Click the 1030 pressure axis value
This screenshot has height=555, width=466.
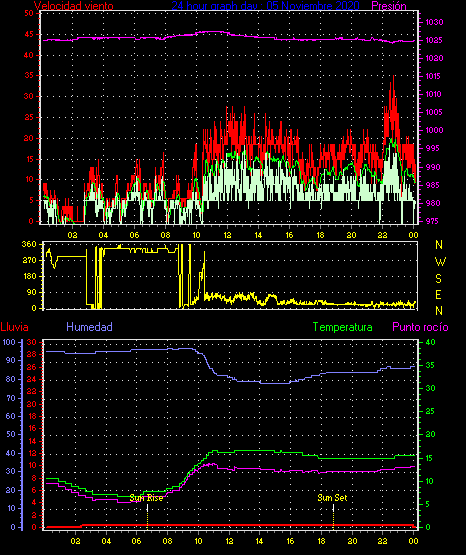pyautogui.click(x=434, y=22)
